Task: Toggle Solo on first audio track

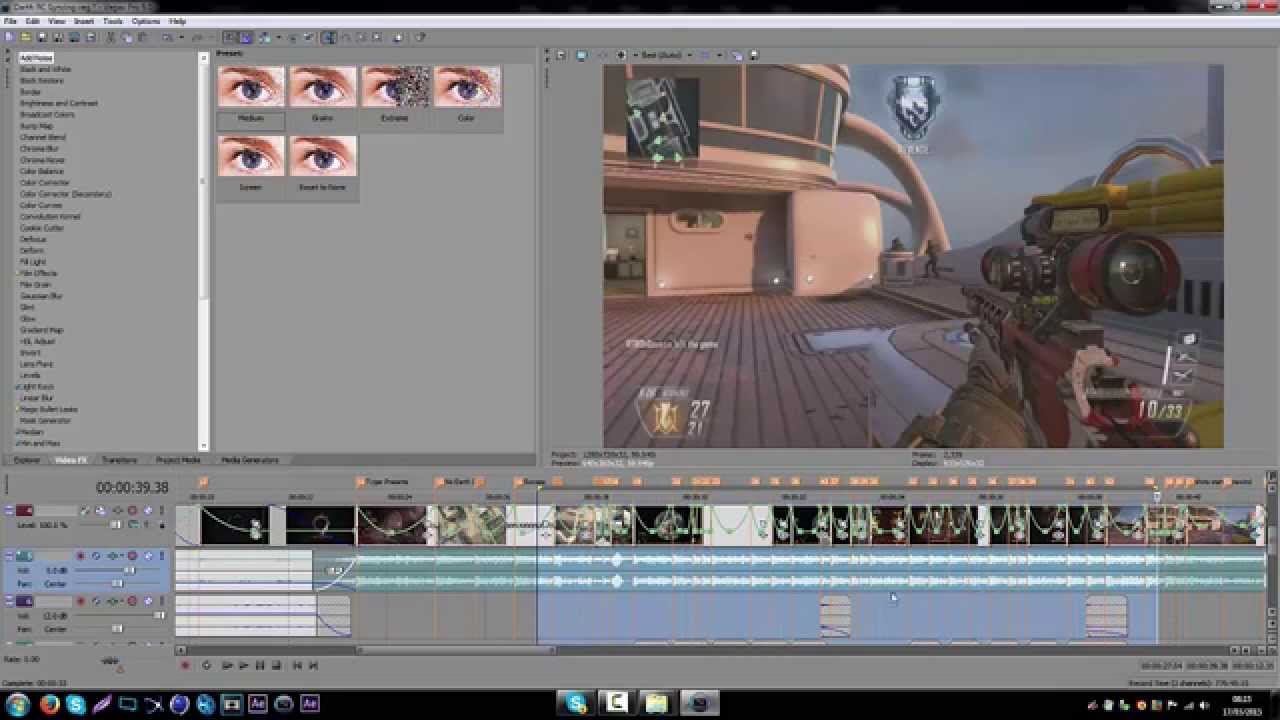Action: click(148, 556)
